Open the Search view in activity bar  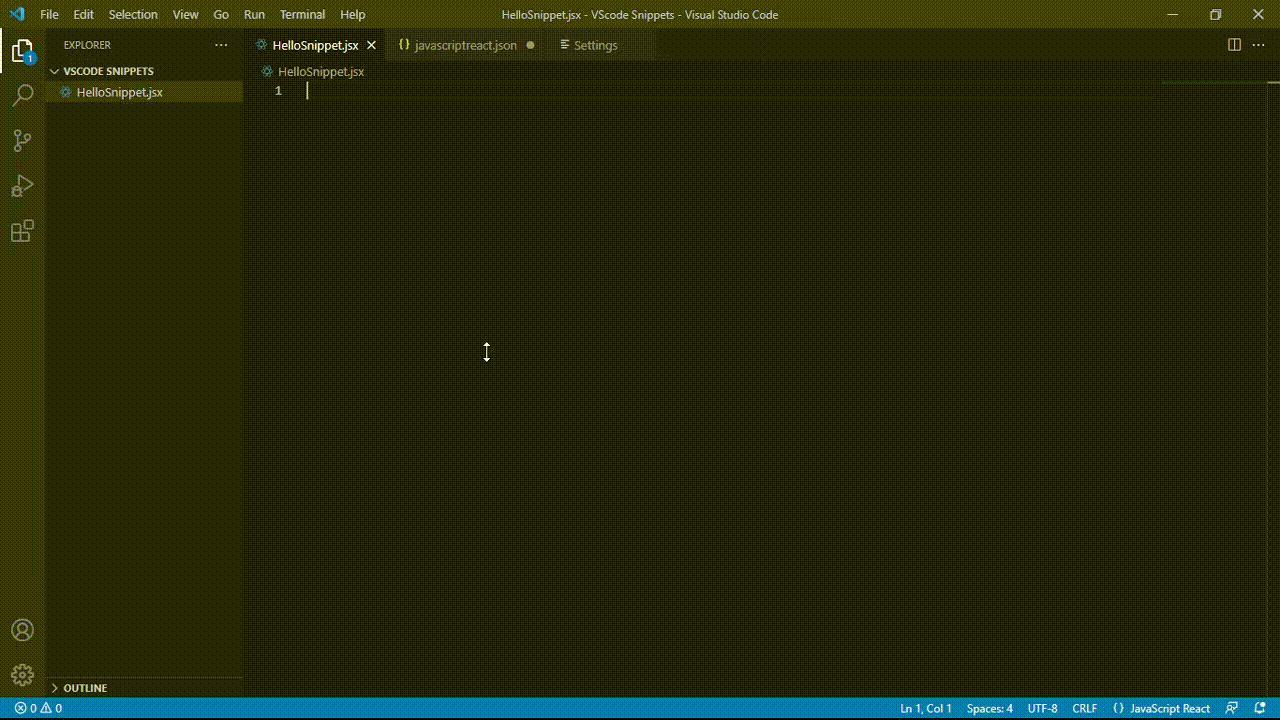tap(22, 96)
